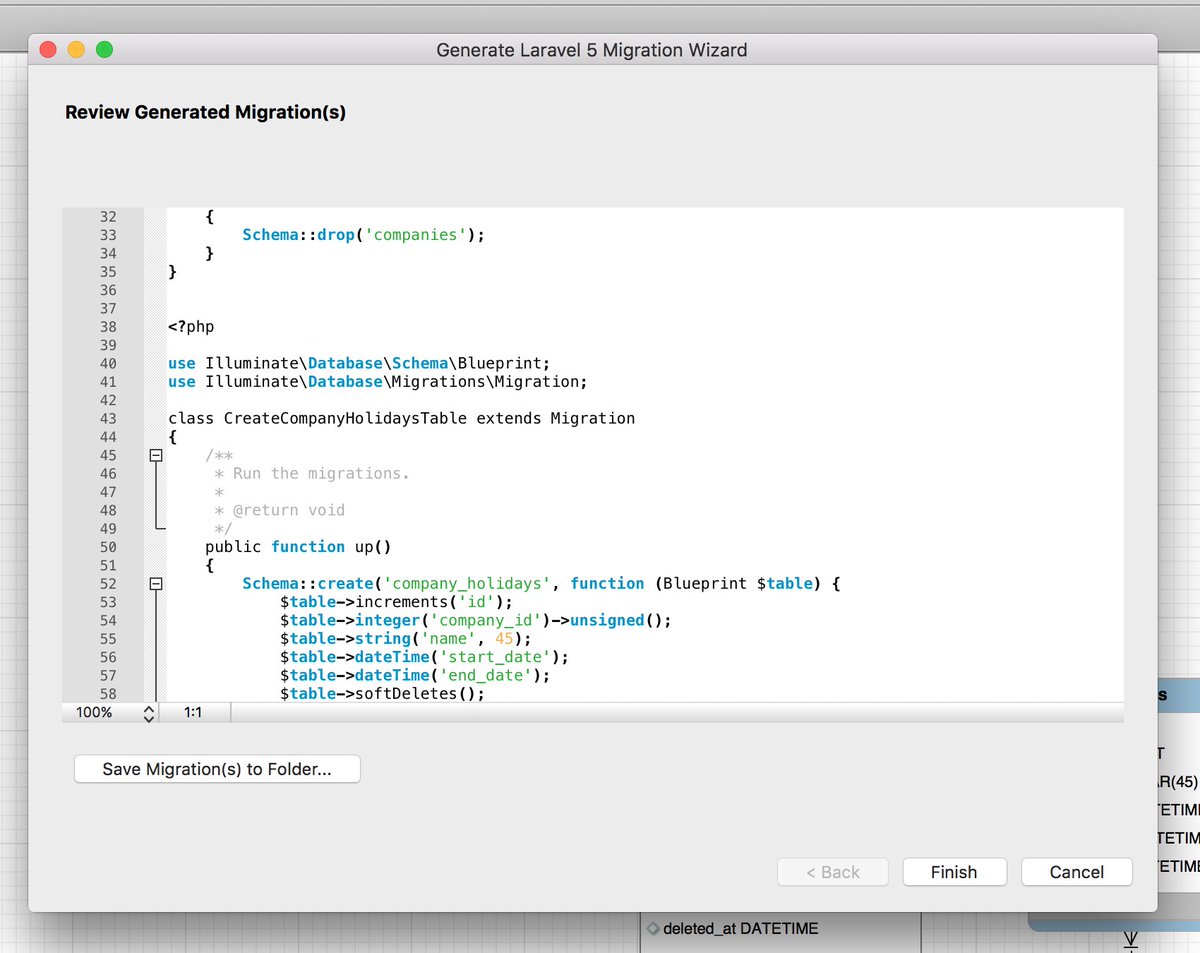
Task: Click Save Migration(s) to Folder button
Action: [217, 769]
